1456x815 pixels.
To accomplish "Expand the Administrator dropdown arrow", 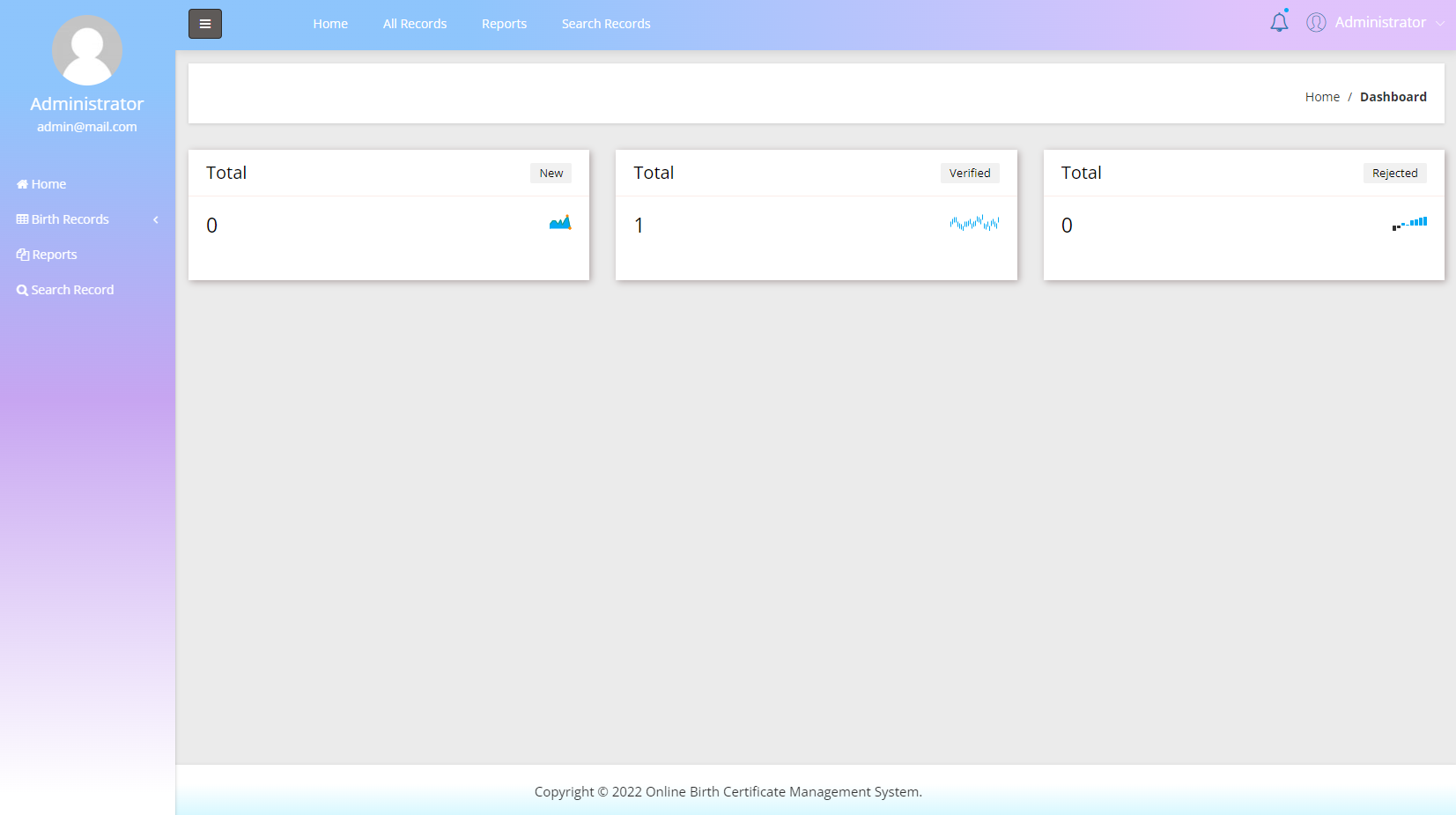I will [x=1440, y=24].
